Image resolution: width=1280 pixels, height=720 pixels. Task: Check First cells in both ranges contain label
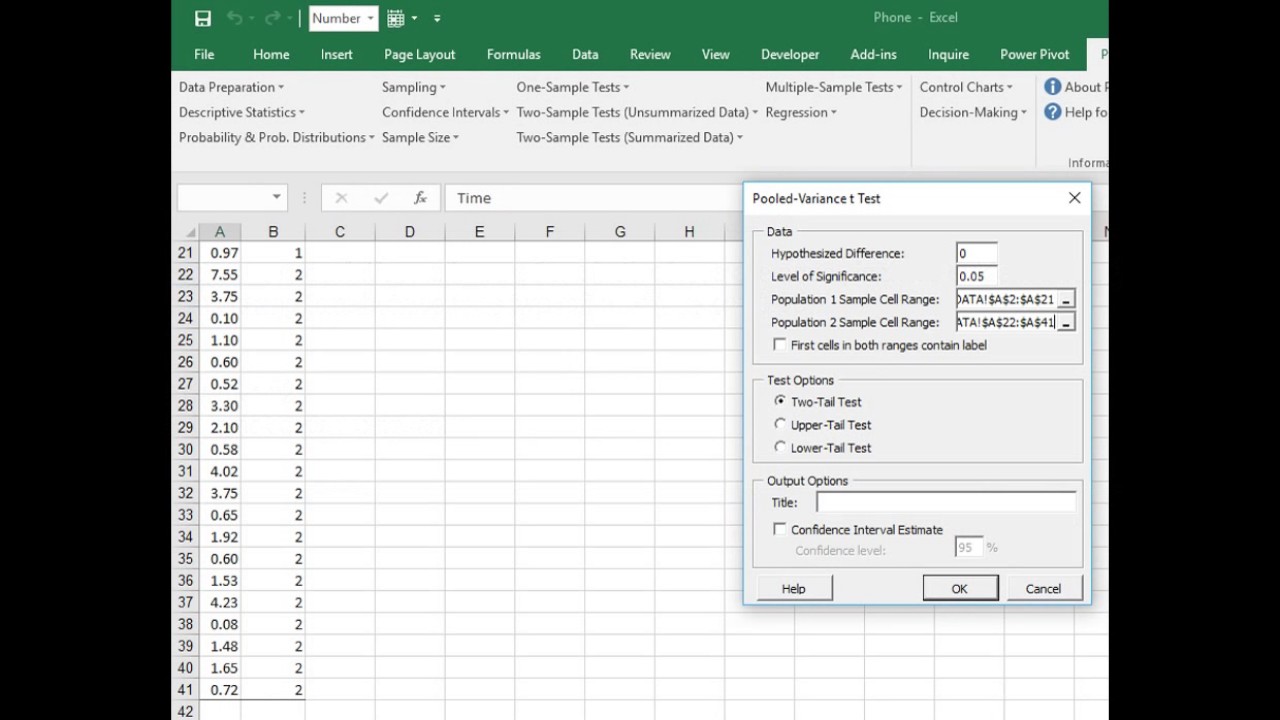[780, 345]
